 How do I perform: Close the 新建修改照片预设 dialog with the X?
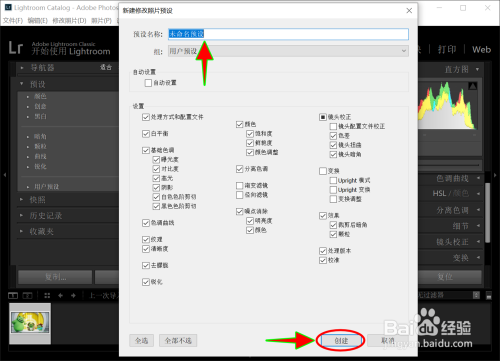409,11
